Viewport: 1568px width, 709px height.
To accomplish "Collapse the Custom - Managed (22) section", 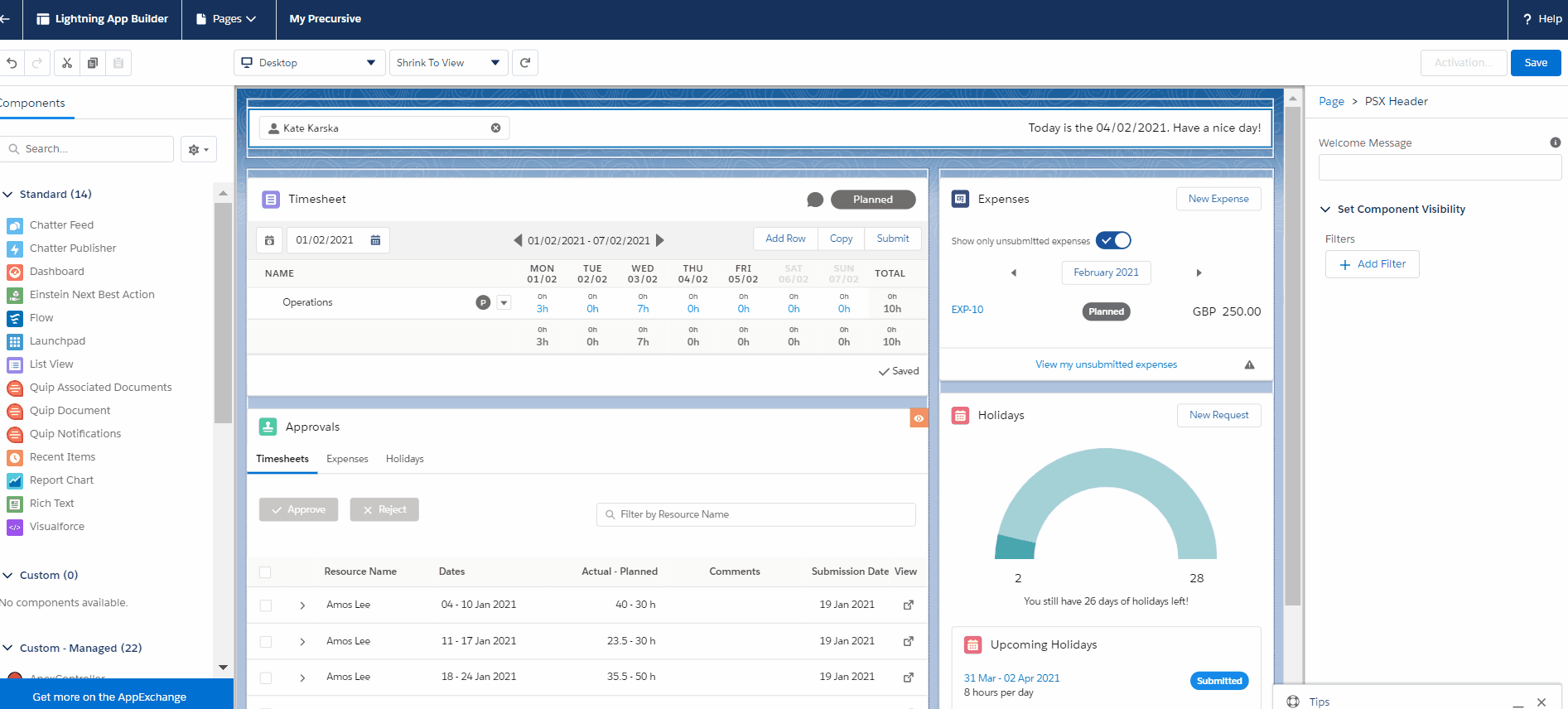I will point(7,649).
